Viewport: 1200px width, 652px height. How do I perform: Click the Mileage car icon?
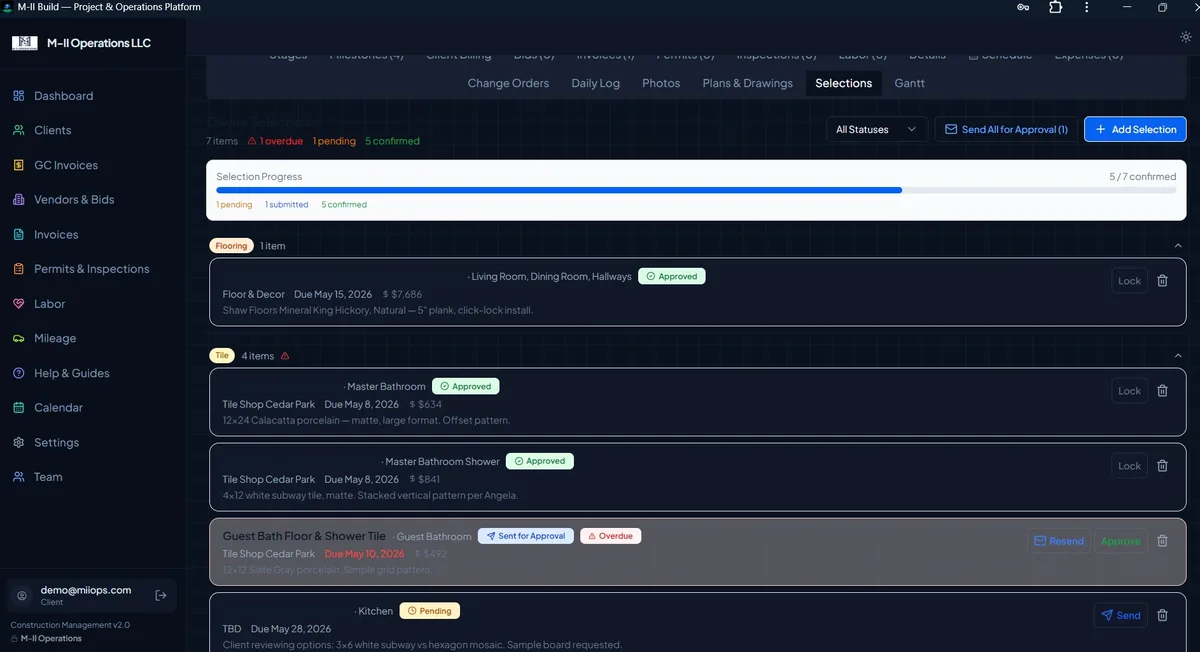coord(19,338)
